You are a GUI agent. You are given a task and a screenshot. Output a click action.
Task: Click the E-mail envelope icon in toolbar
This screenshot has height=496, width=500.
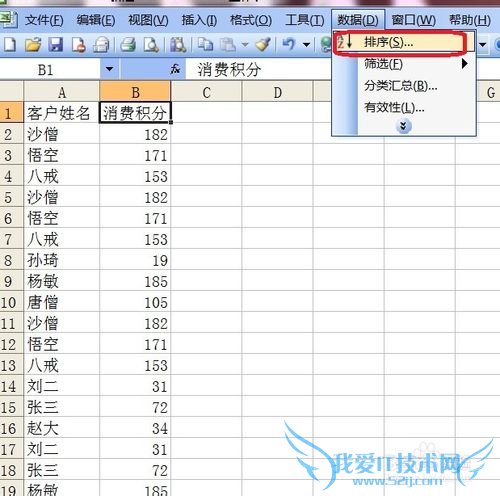pos(101,44)
